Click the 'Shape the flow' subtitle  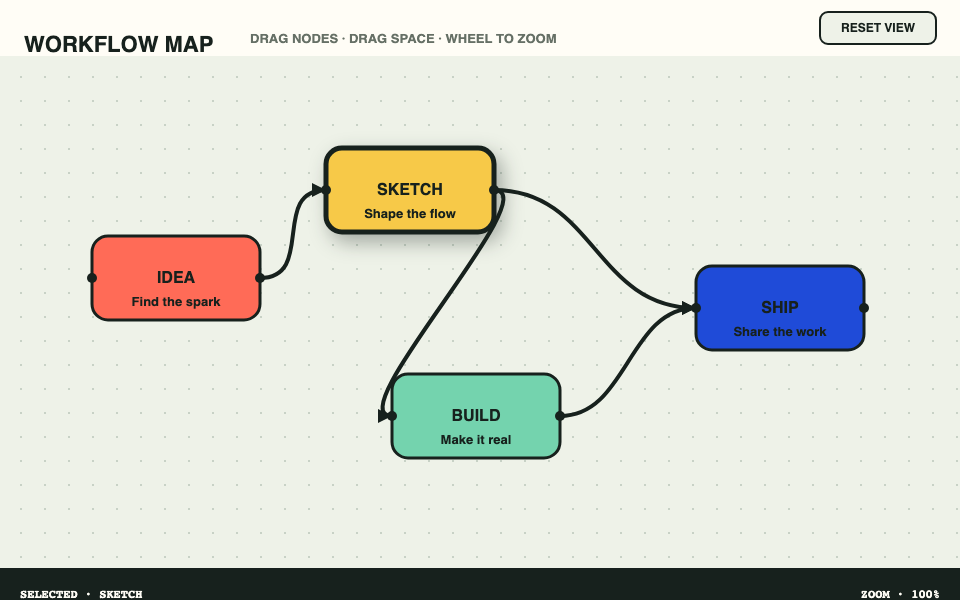tap(410, 214)
